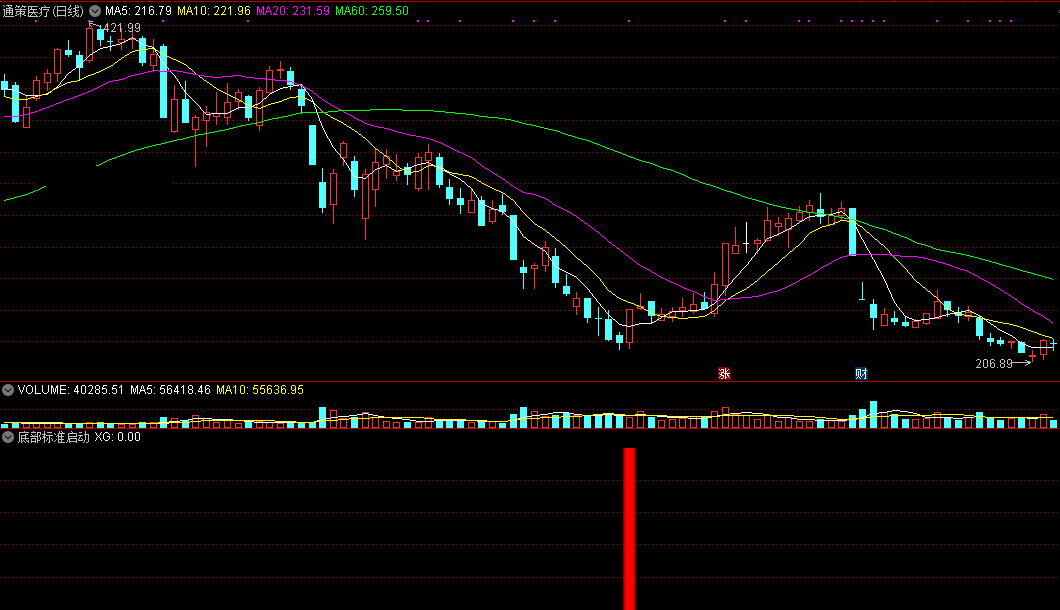The height and width of the screenshot is (610, 1060).
Task: Click the blue 财 marker icon
Action: [x=861, y=373]
